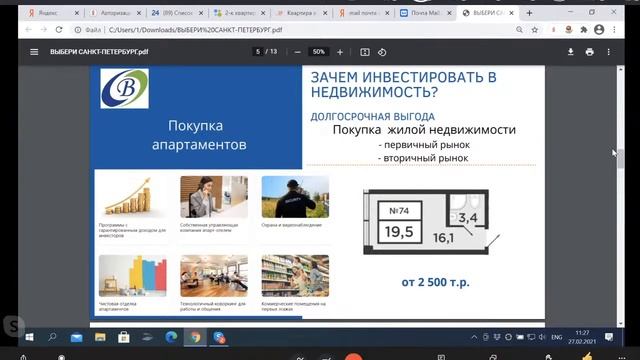This screenshot has width=640, height=360.
Task: Go back in browser history
Action: (28, 29)
